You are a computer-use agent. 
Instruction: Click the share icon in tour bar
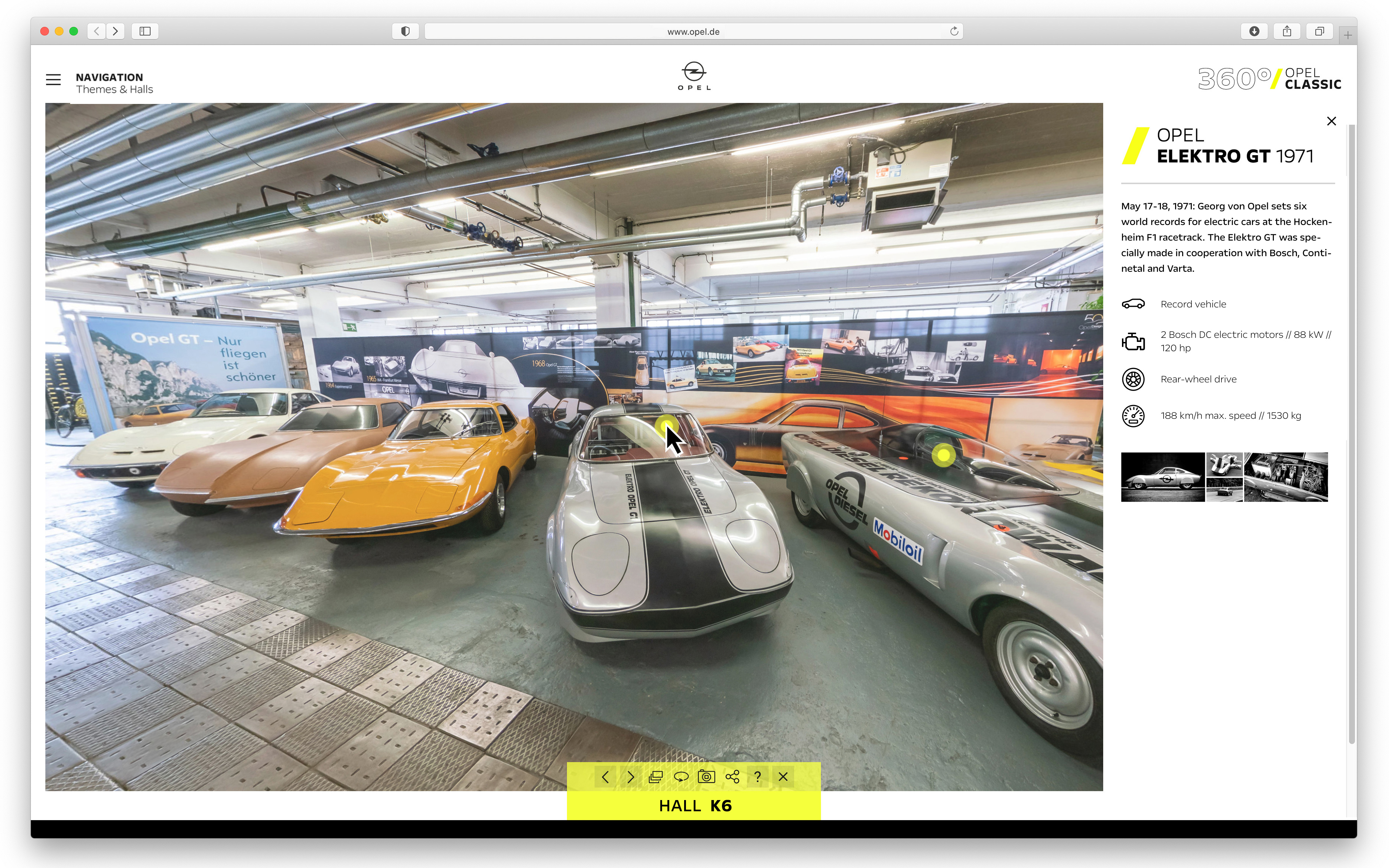732,777
